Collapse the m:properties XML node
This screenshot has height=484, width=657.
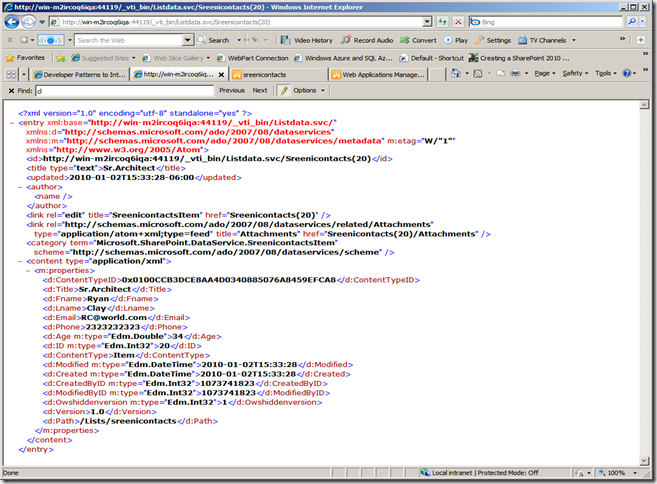28,271
